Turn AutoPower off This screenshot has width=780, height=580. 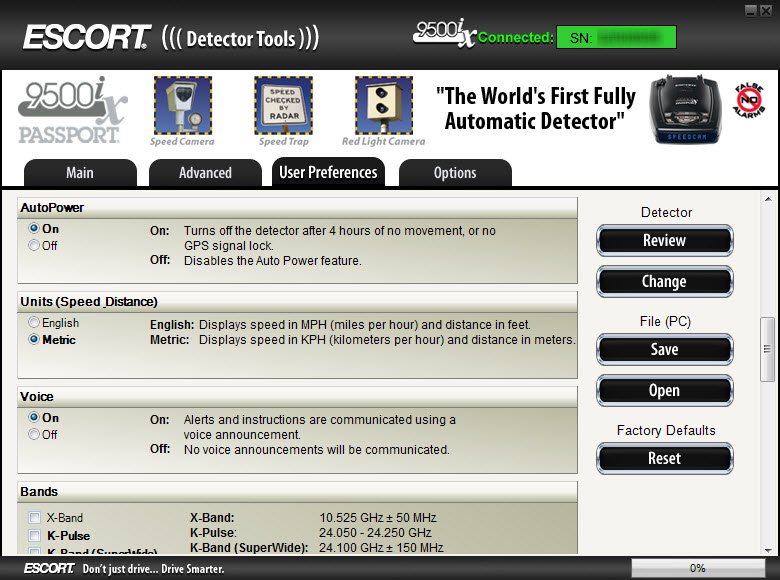pos(35,246)
